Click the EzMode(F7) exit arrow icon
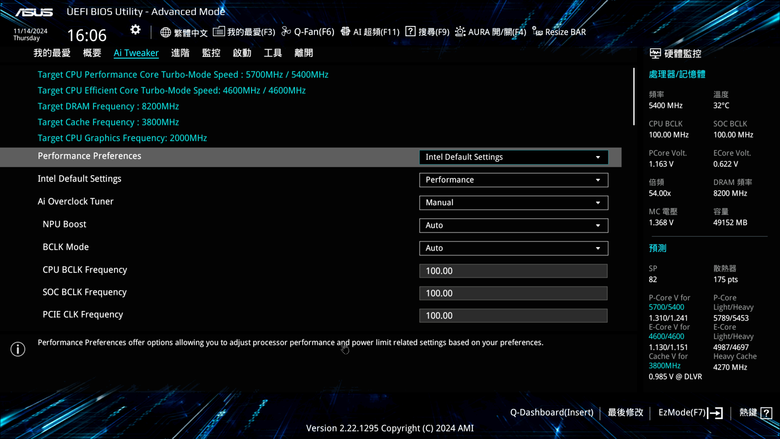The width and height of the screenshot is (780, 439). [715, 413]
